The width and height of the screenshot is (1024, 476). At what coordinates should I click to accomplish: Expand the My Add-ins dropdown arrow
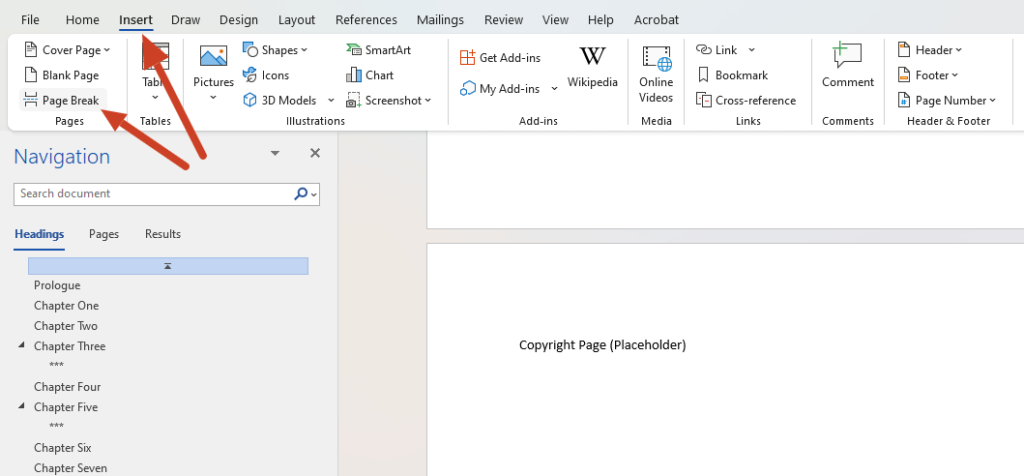[x=554, y=89]
